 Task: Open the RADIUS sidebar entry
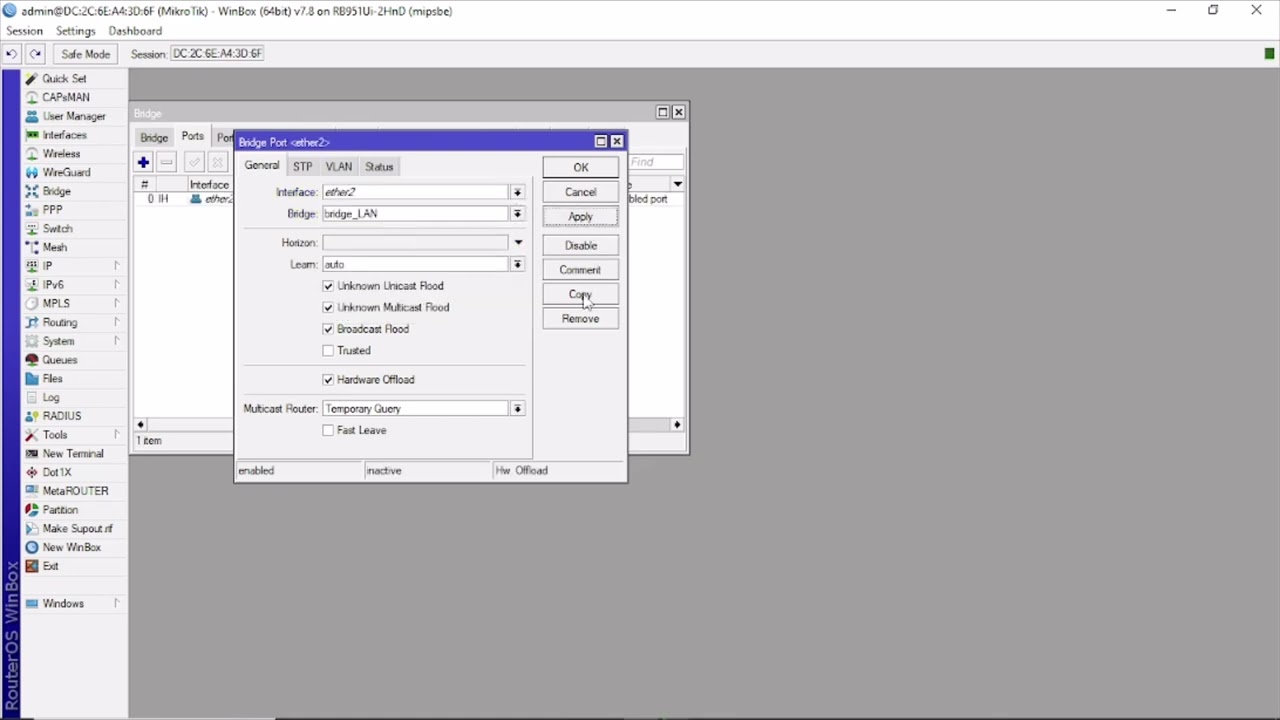61,416
